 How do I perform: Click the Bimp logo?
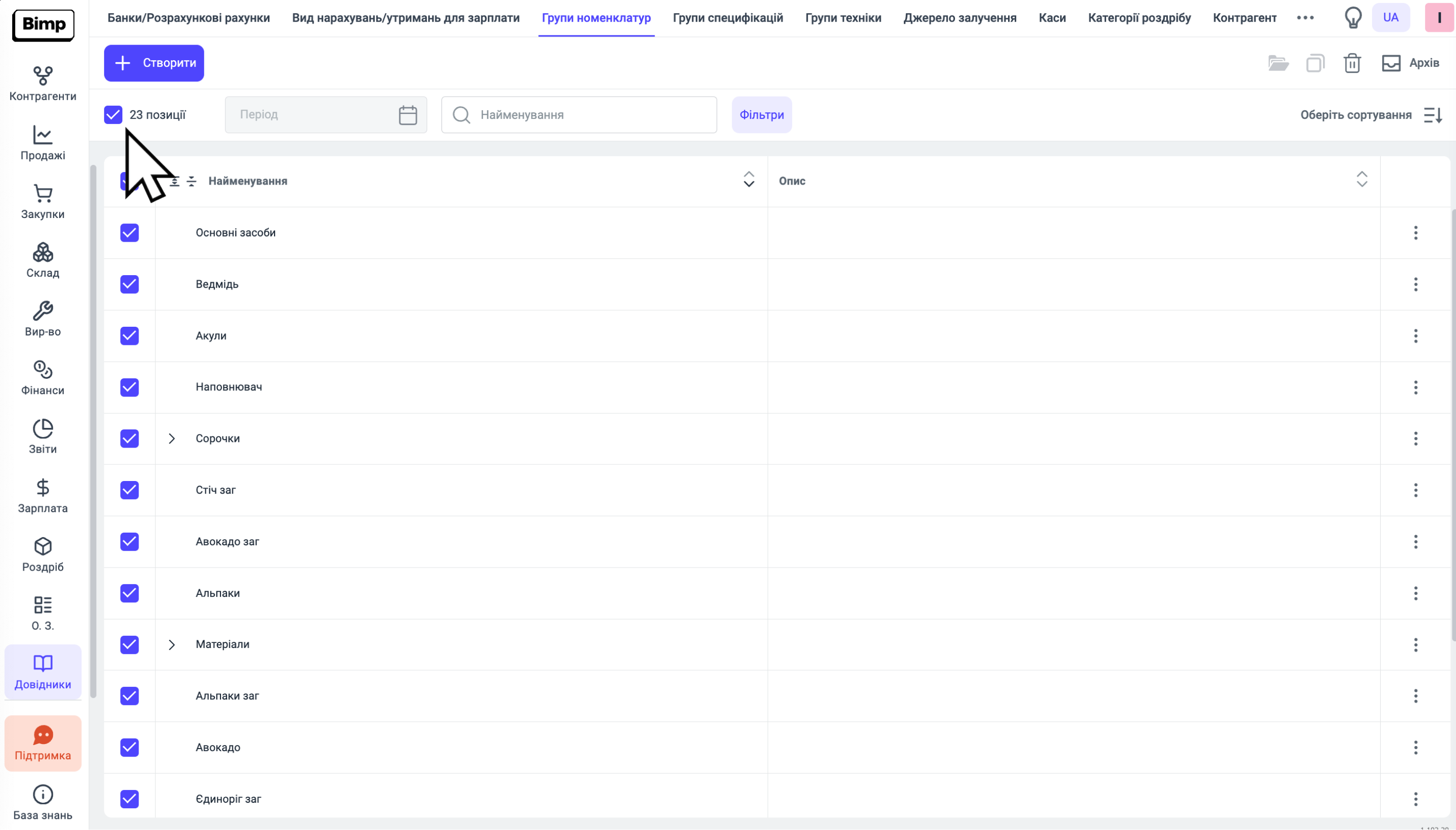pos(43,25)
